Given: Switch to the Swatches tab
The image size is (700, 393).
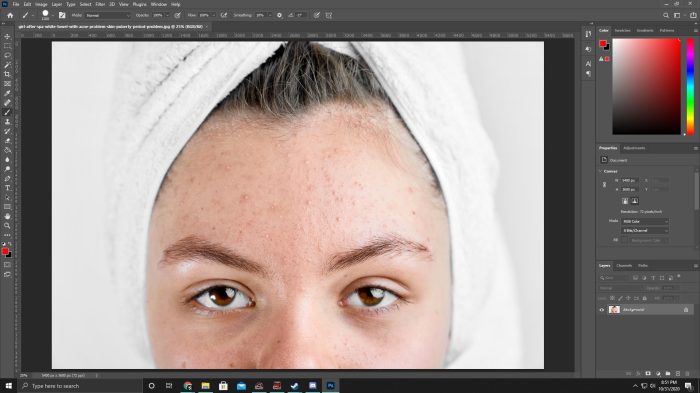Looking at the screenshot, I should pyautogui.click(x=622, y=30).
